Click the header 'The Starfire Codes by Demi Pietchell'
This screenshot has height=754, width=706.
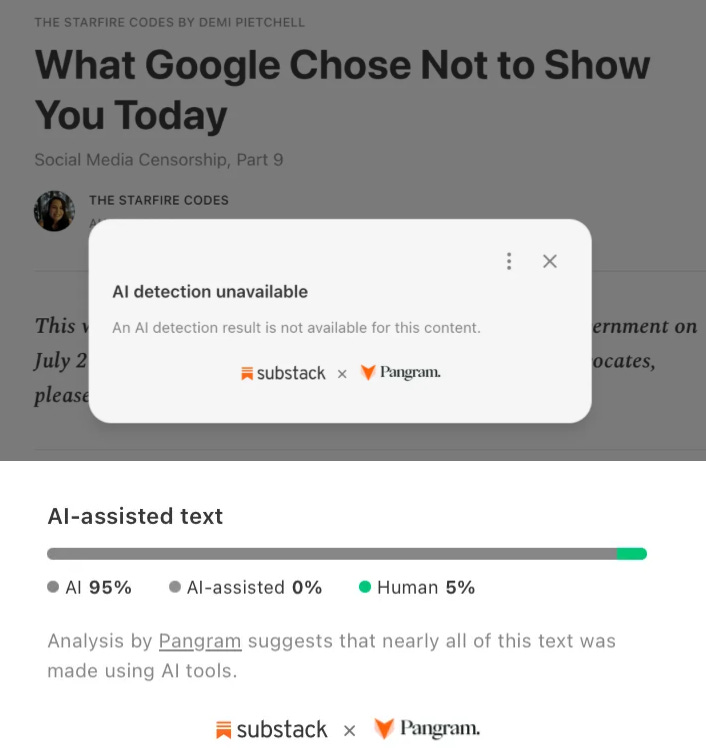[169, 23]
